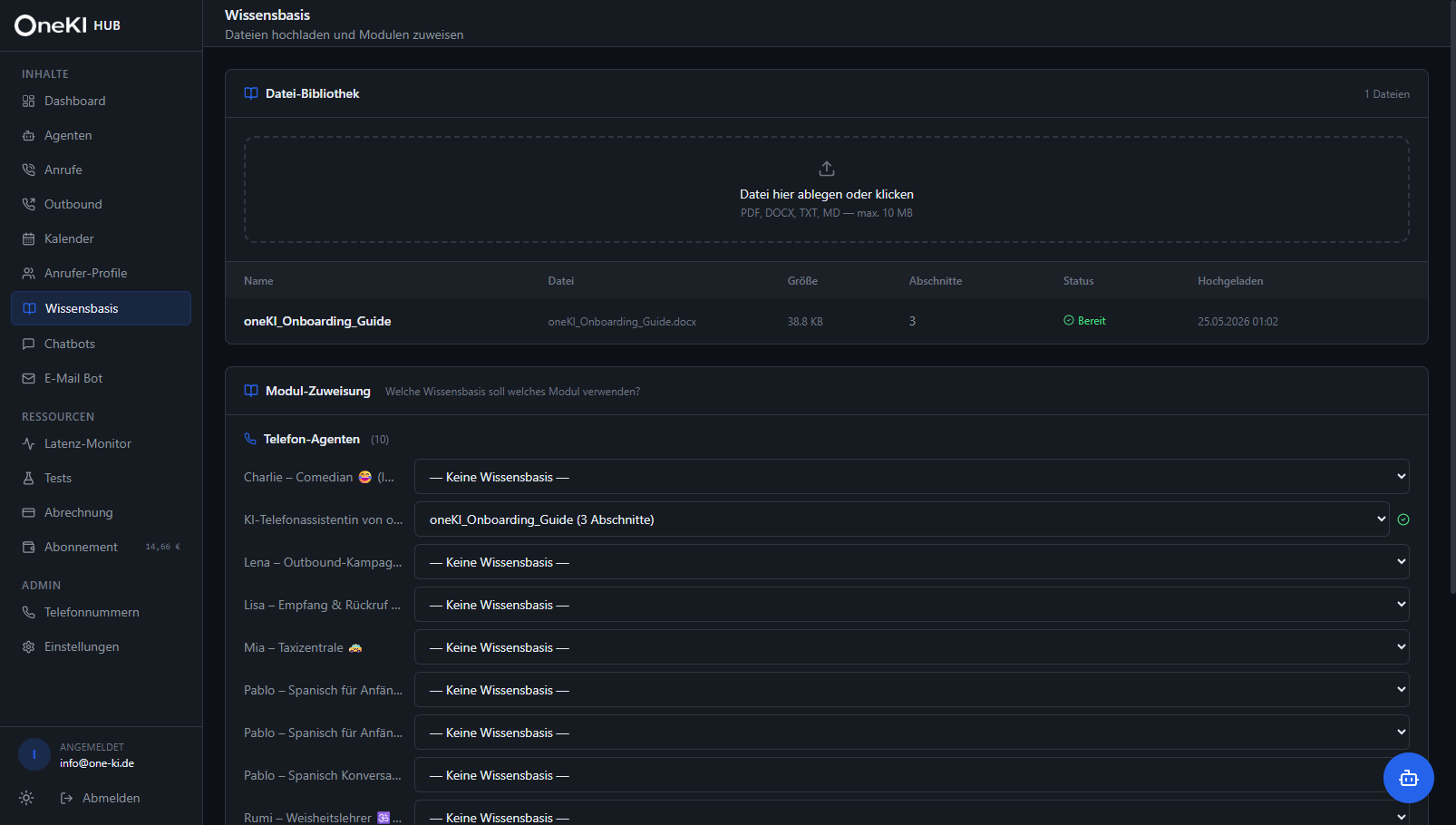
Task: Click the robot icon beside Agenten
Action: tap(28, 136)
